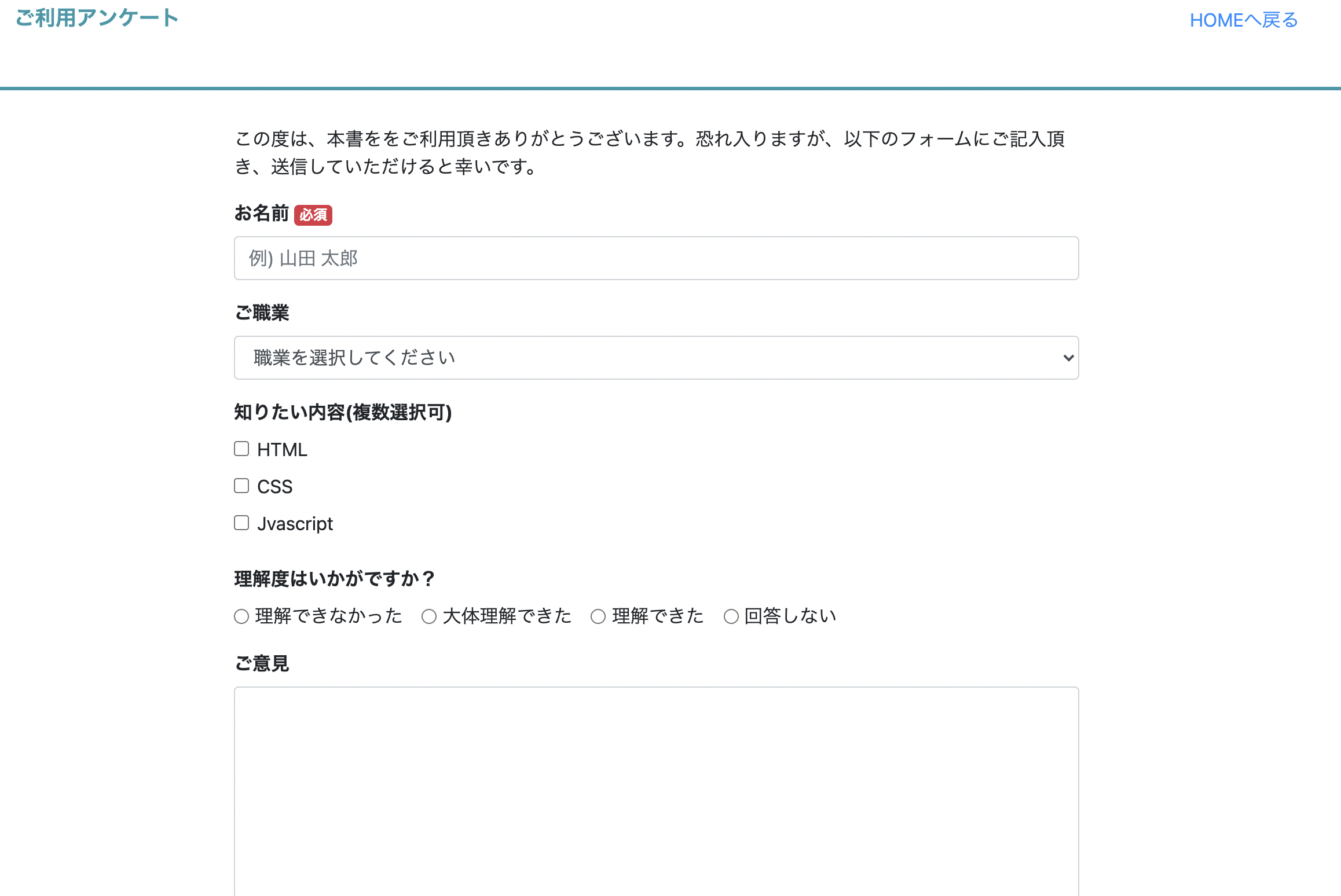Click the ご職業 field label
Screen dimensions: 1341x896
262,313
